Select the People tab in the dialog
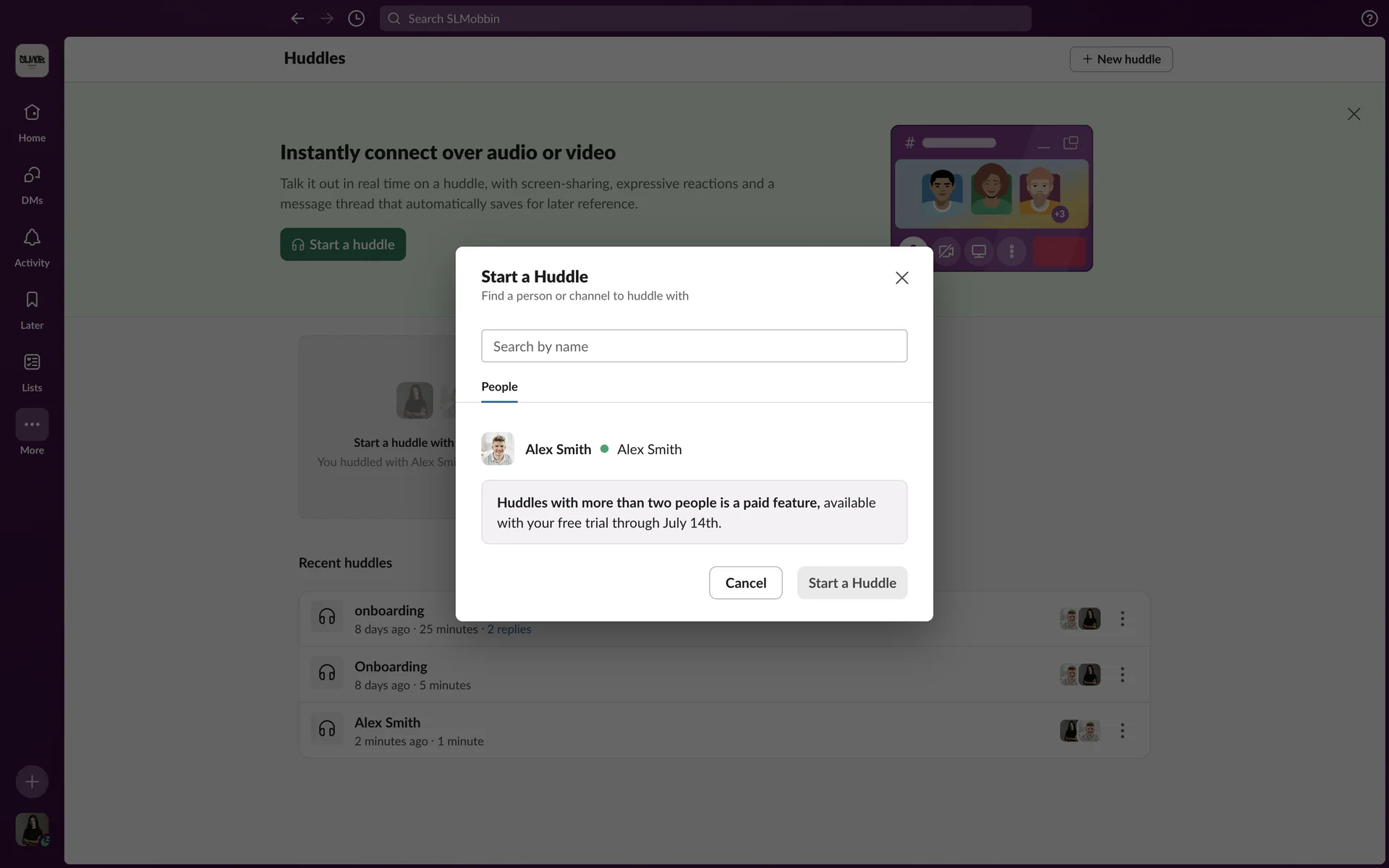This screenshot has height=868, width=1389. [499, 386]
